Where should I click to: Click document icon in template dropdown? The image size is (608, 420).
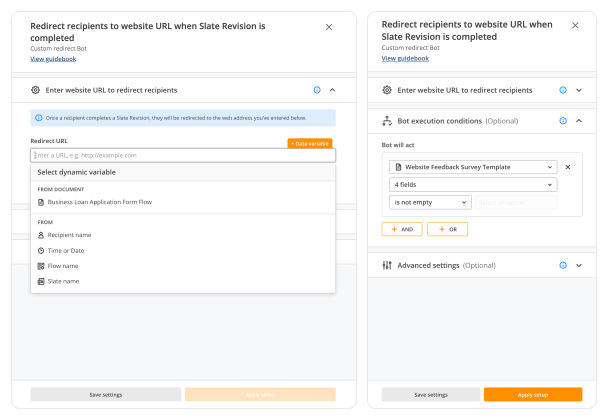[x=398, y=167]
